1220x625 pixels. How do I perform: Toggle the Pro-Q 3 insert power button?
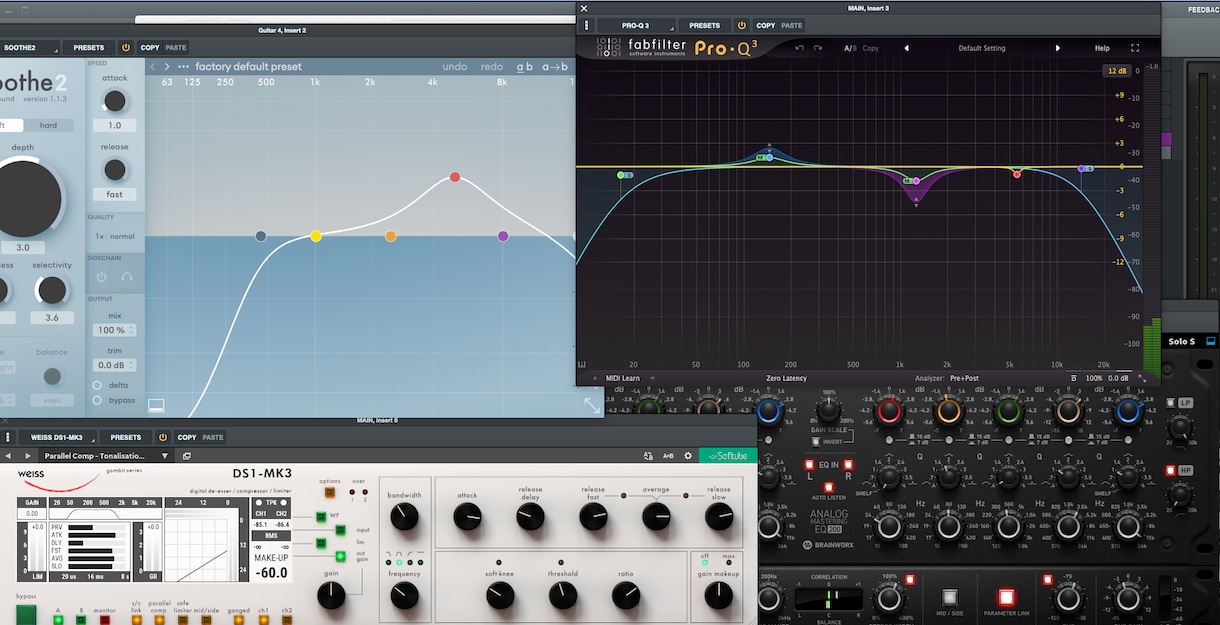click(x=742, y=25)
